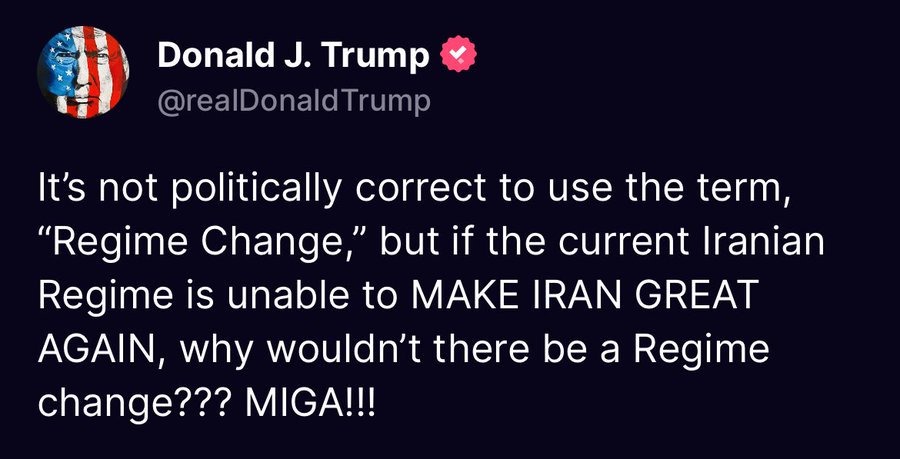Open the Donald J. Trump display name

point(294,58)
